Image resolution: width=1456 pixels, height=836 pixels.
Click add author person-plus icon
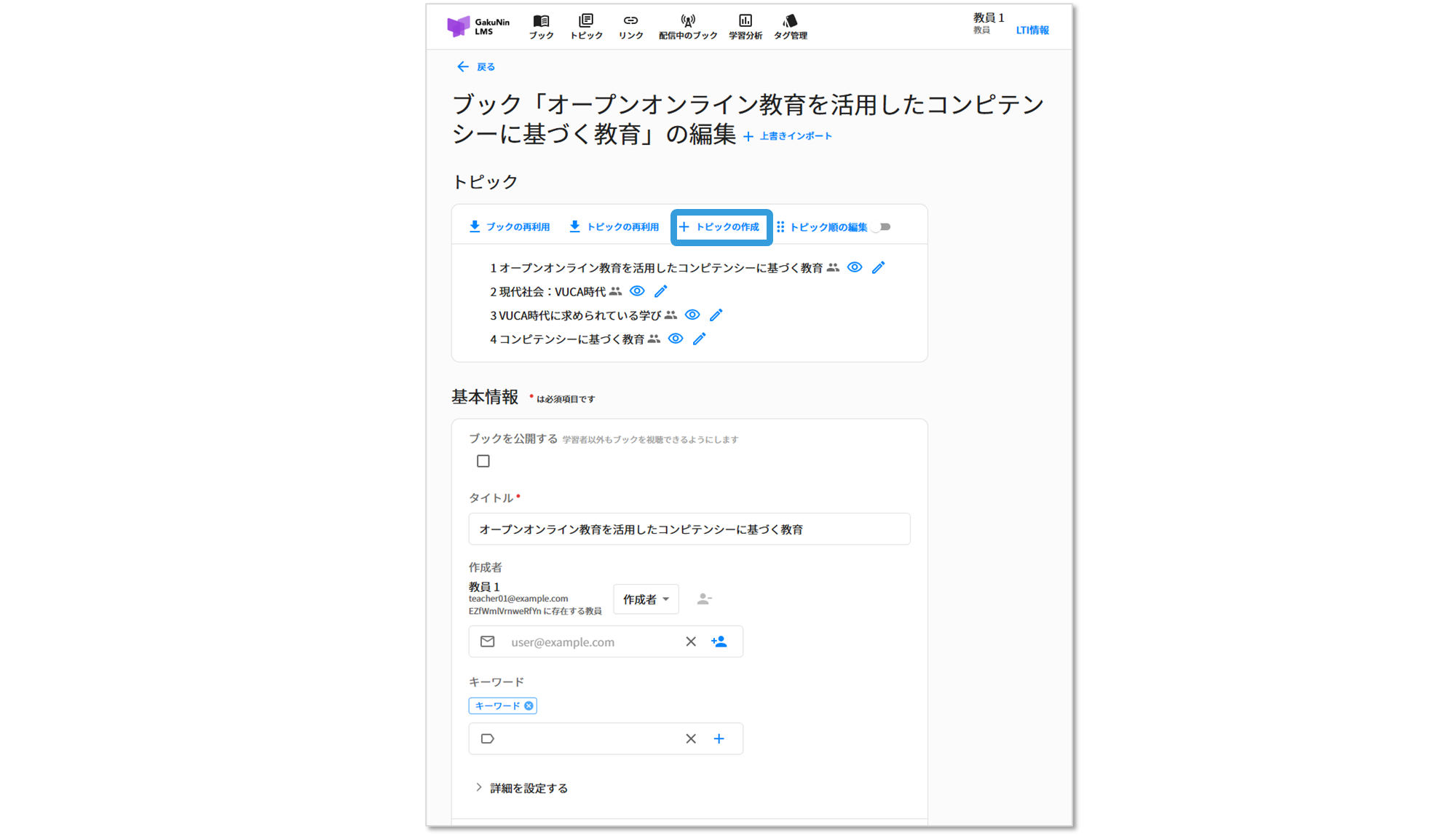[719, 642]
